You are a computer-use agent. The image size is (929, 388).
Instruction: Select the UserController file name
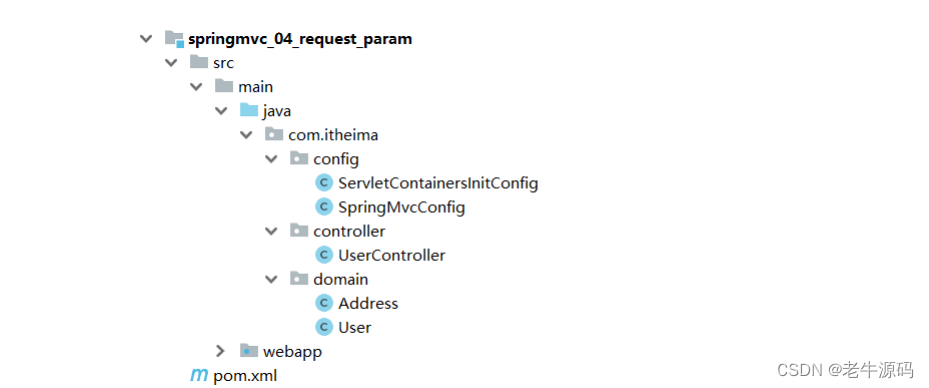pyautogui.click(x=392, y=255)
